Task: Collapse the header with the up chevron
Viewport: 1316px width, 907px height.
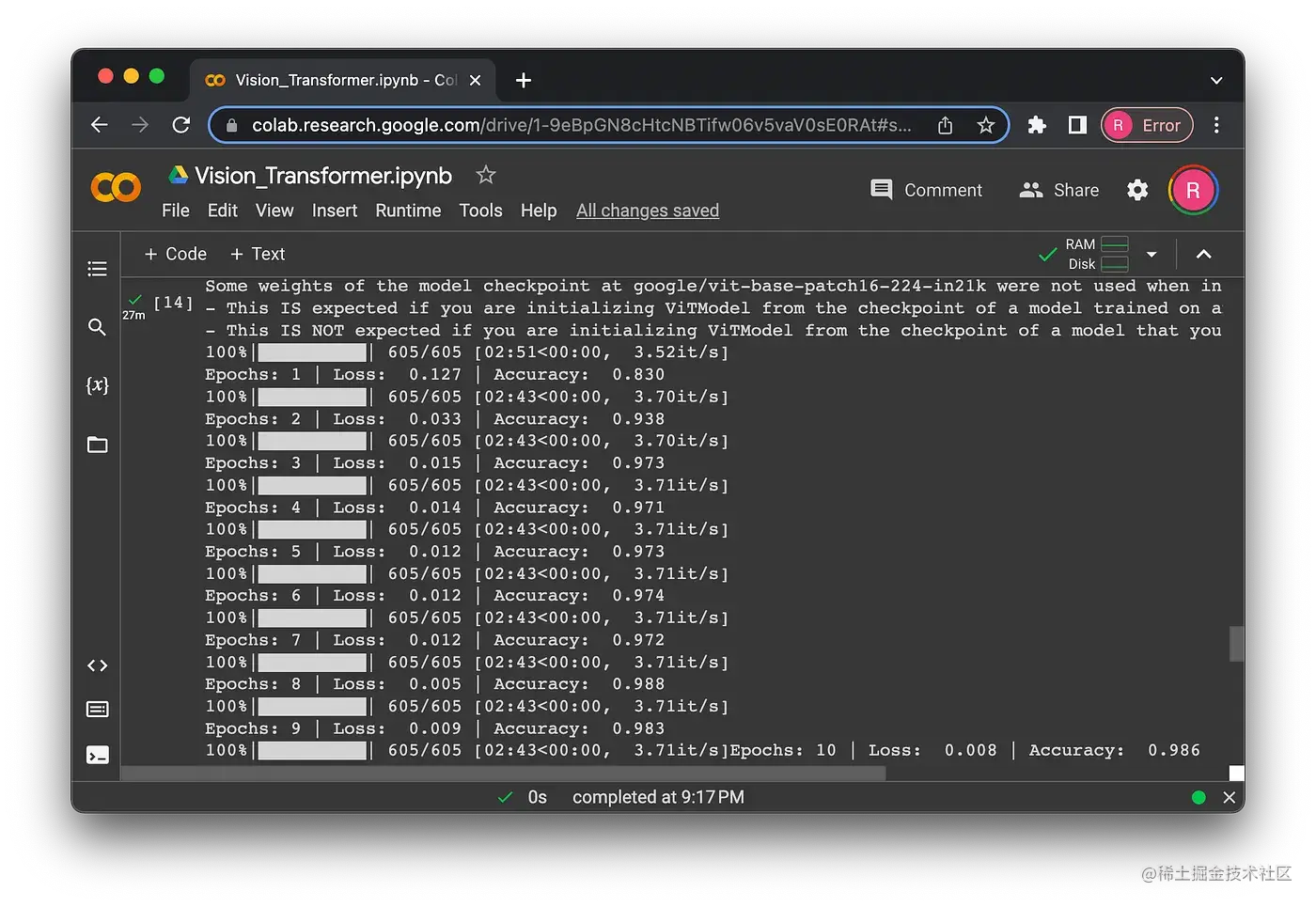Action: (1203, 254)
